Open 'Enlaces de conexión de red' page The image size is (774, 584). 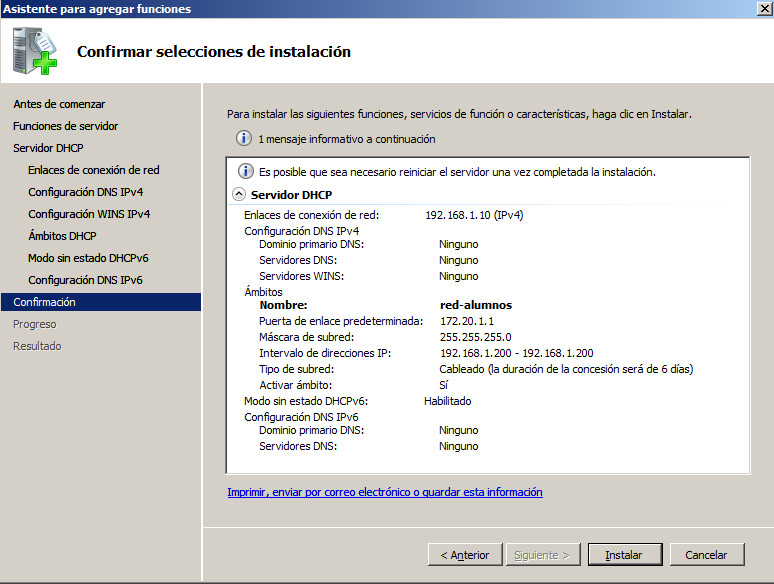pos(94,170)
